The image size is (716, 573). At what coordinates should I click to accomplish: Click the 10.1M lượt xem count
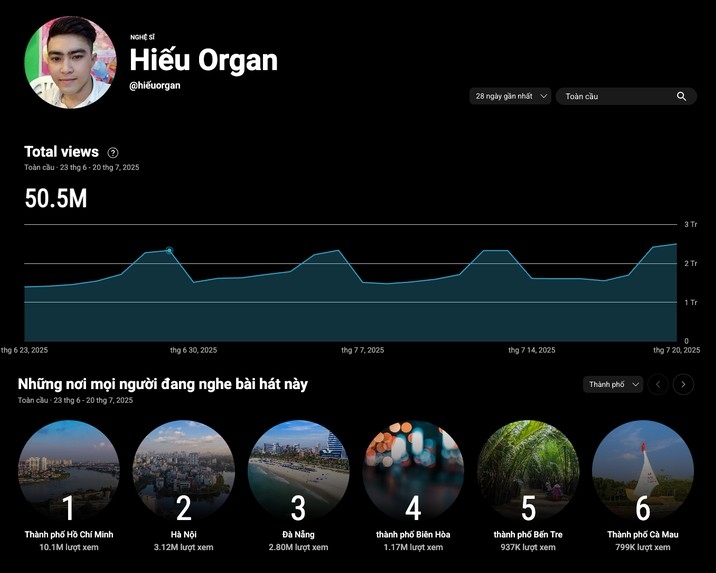point(69,547)
